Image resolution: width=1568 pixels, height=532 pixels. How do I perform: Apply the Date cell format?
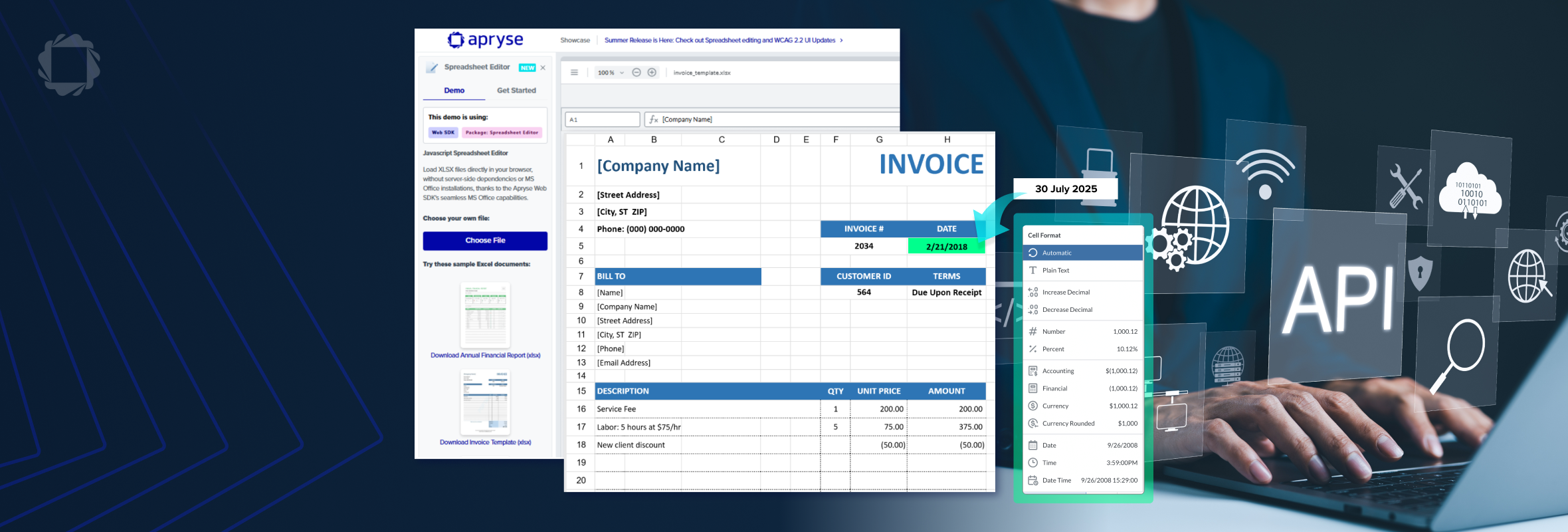pyautogui.click(x=1083, y=445)
